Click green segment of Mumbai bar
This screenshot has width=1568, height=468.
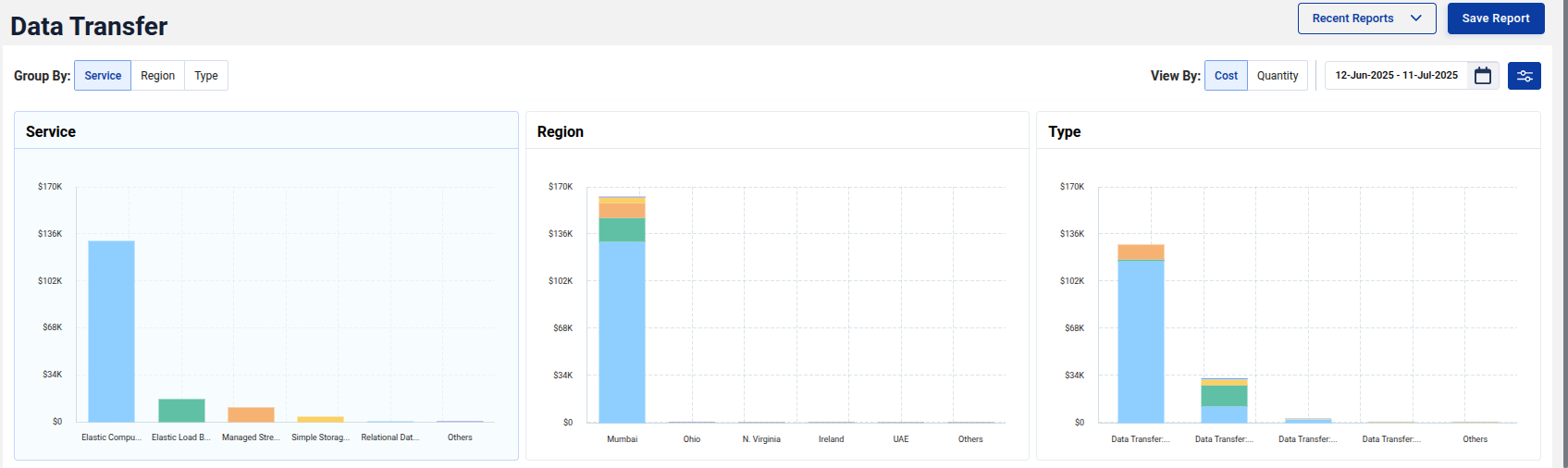[622, 229]
